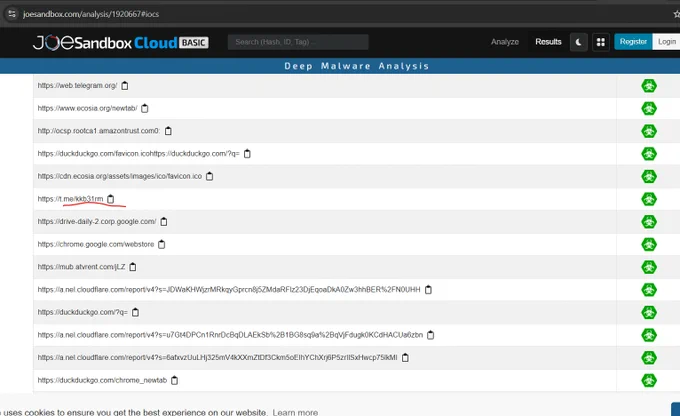Click the https://chrome.google.com/webstore URL text
Image resolution: width=680 pixels, height=416 pixels.
[96, 244]
